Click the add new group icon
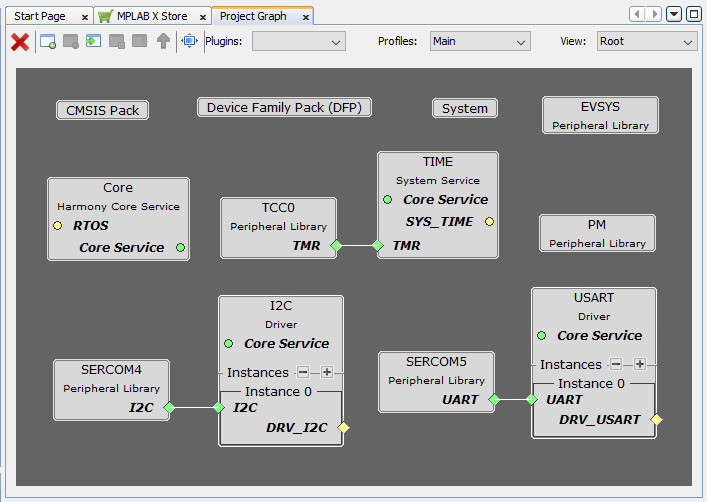The width and height of the screenshot is (707, 502). [x=48, y=41]
